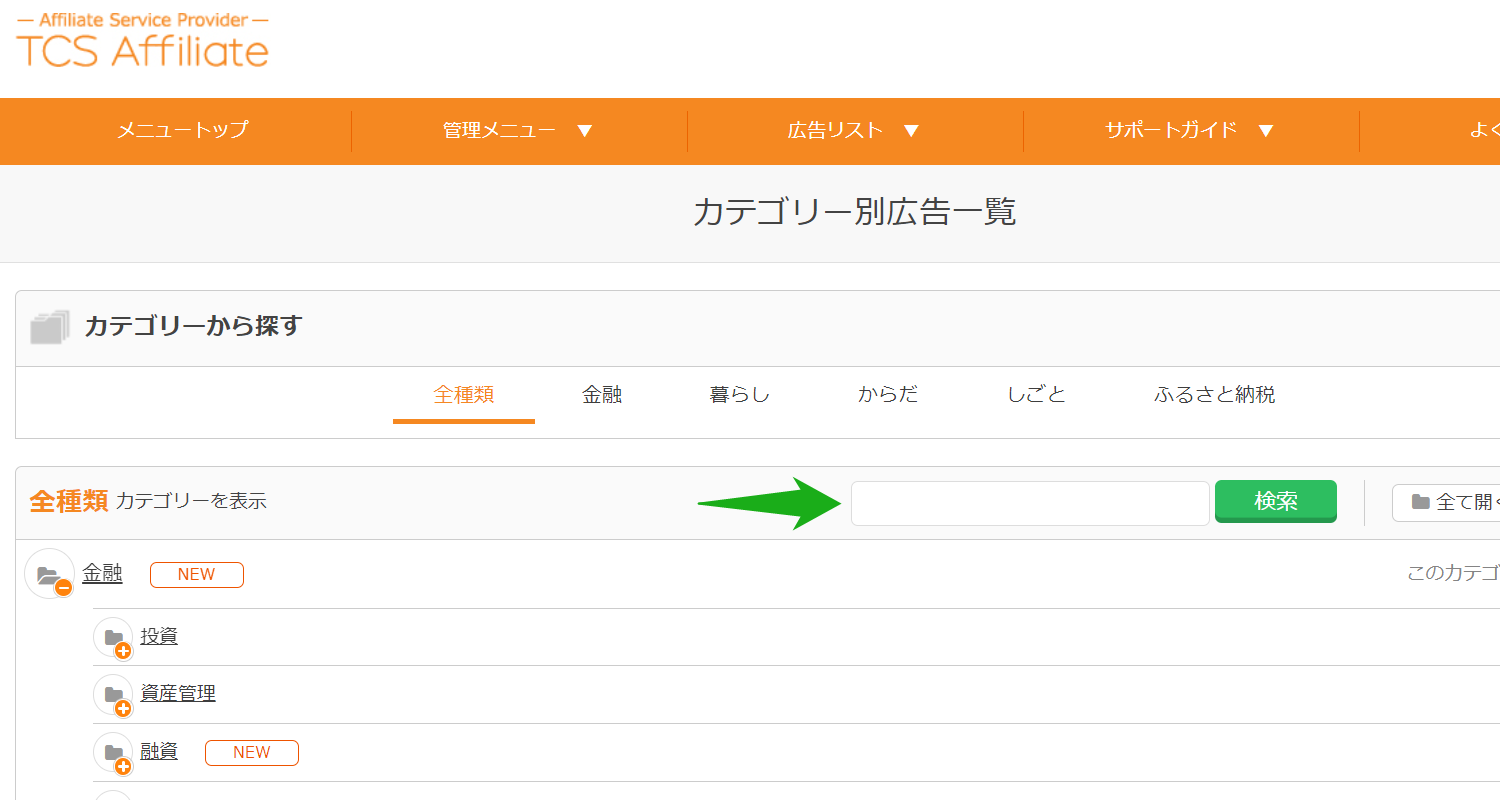The height and width of the screenshot is (800, 1500).
Task: Click the カテゴリーから探す heading text
Action: (x=193, y=326)
